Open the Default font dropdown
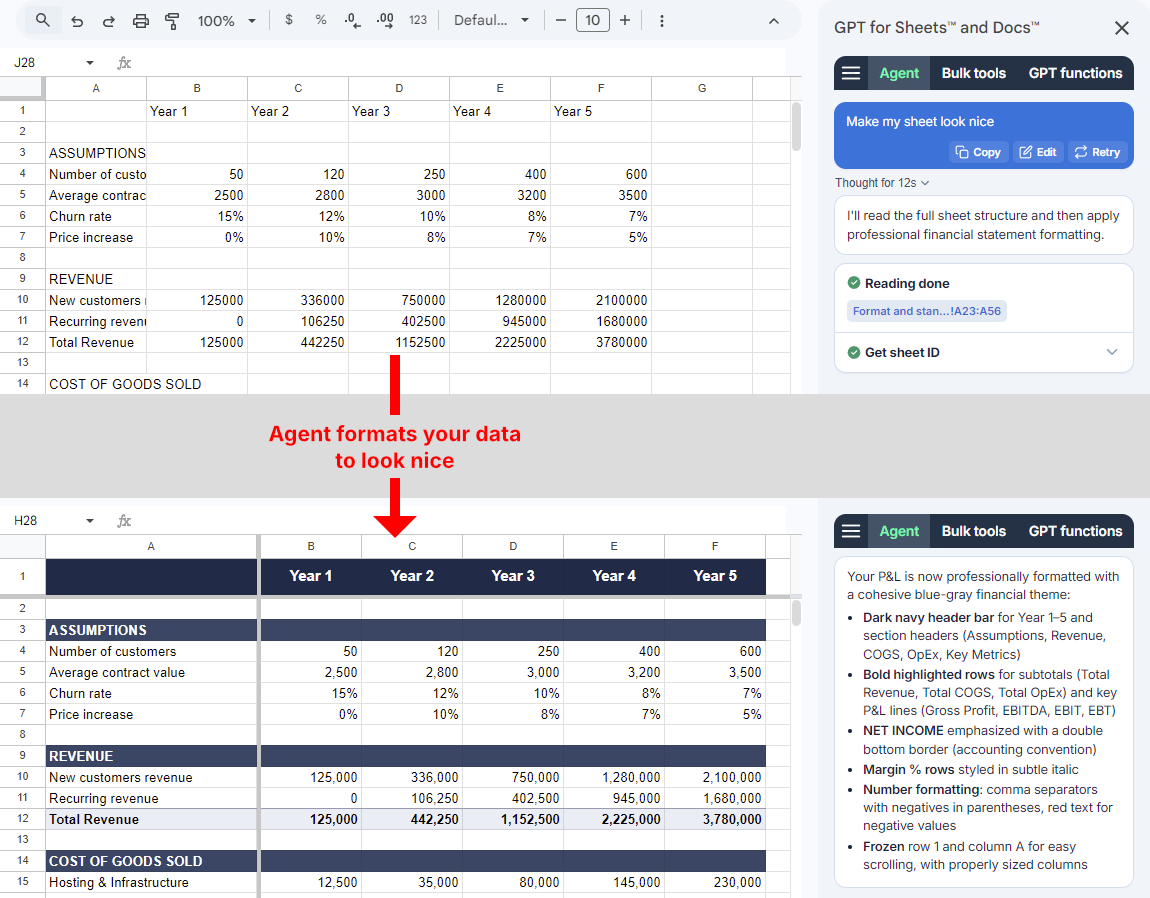This screenshot has height=898, width=1150. [x=491, y=20]
